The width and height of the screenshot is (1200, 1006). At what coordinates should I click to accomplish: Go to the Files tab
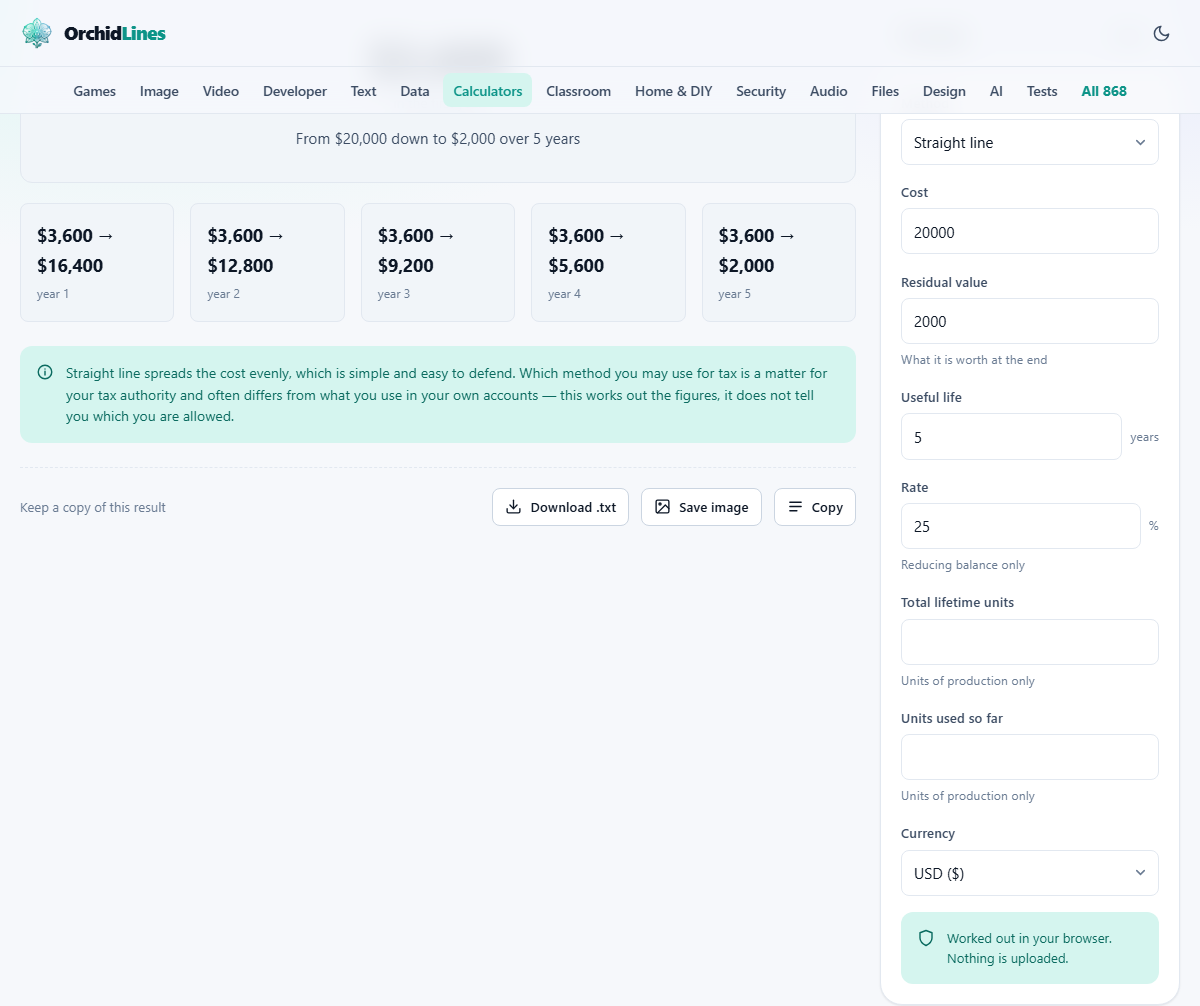[x=885, y=91]
